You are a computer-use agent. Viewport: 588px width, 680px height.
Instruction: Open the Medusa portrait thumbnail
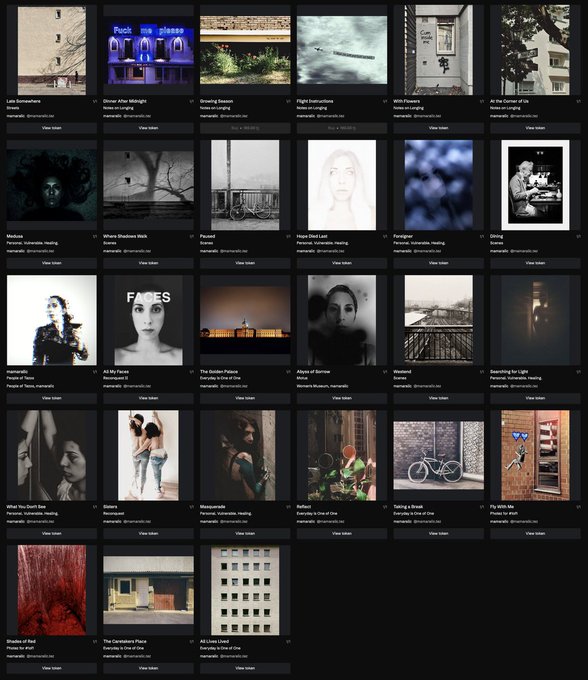52,185
